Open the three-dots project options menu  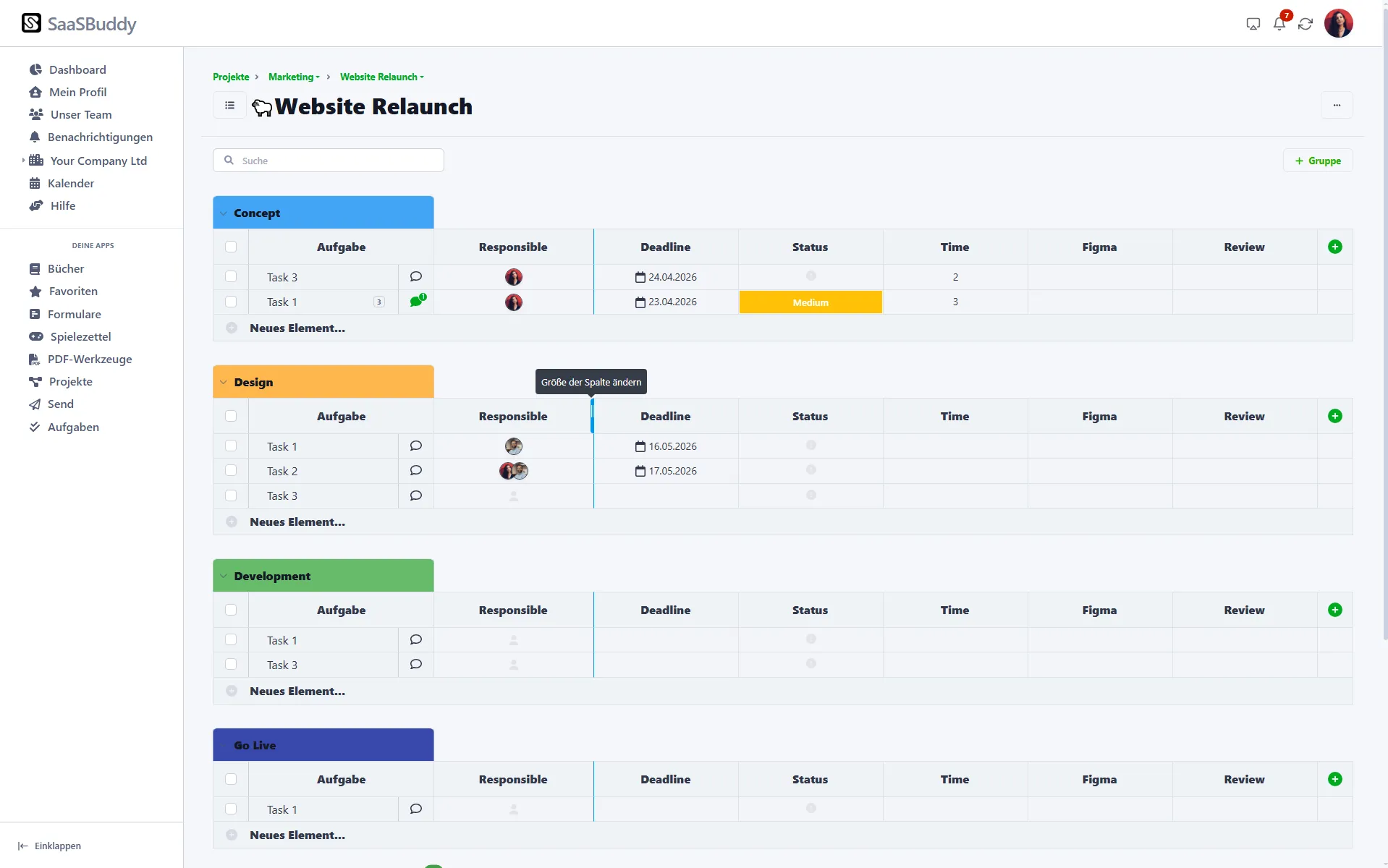(x=1337, y=106)
